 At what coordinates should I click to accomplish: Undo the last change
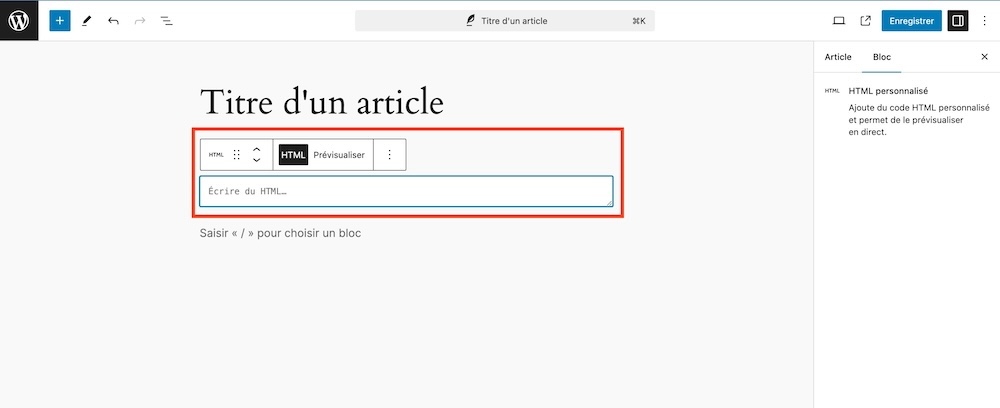point(114,21)
